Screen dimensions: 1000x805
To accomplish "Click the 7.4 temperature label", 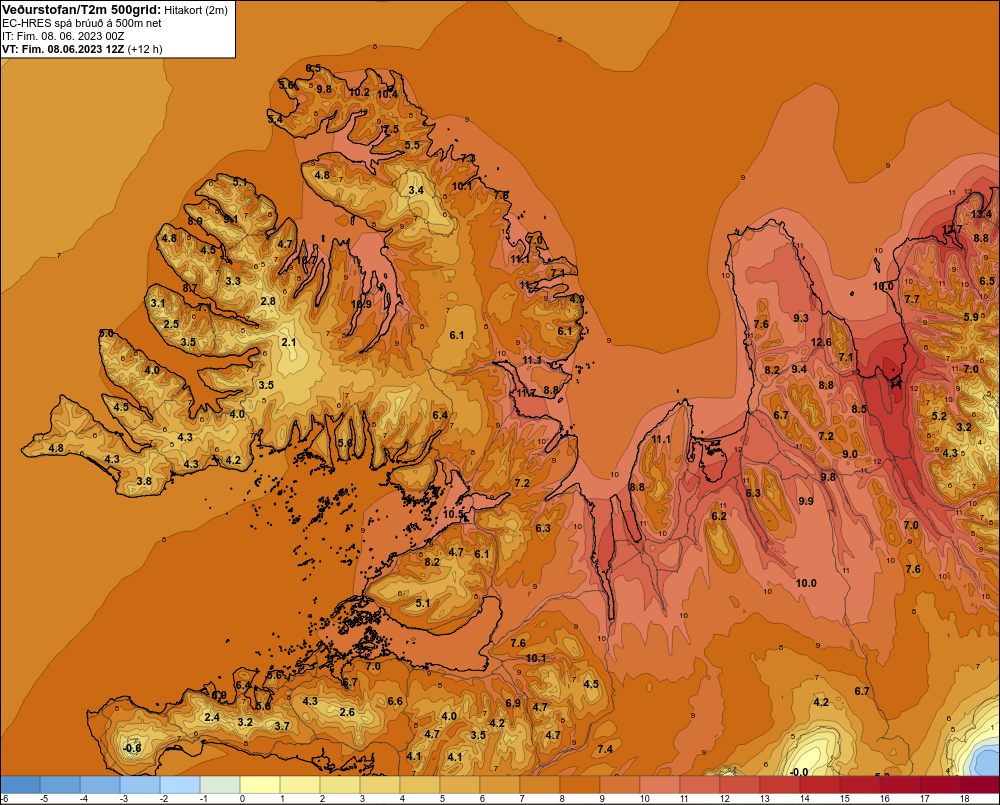I will pyautogui.click(x=605, y=748).
